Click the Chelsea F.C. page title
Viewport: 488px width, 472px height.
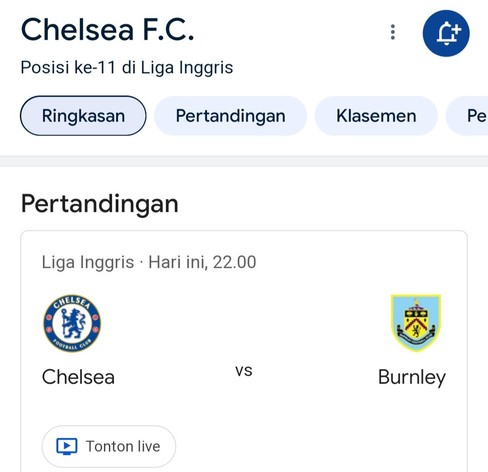107,30
